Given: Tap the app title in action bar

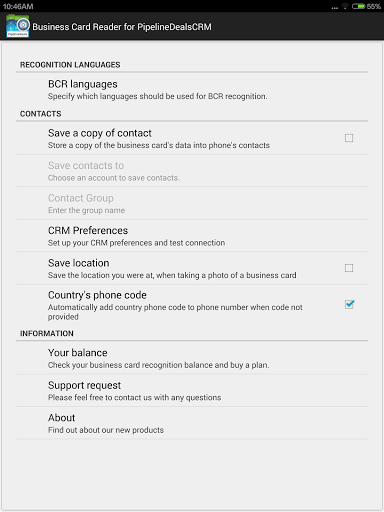Looking at the screenshot, I should tap(122, 27).
